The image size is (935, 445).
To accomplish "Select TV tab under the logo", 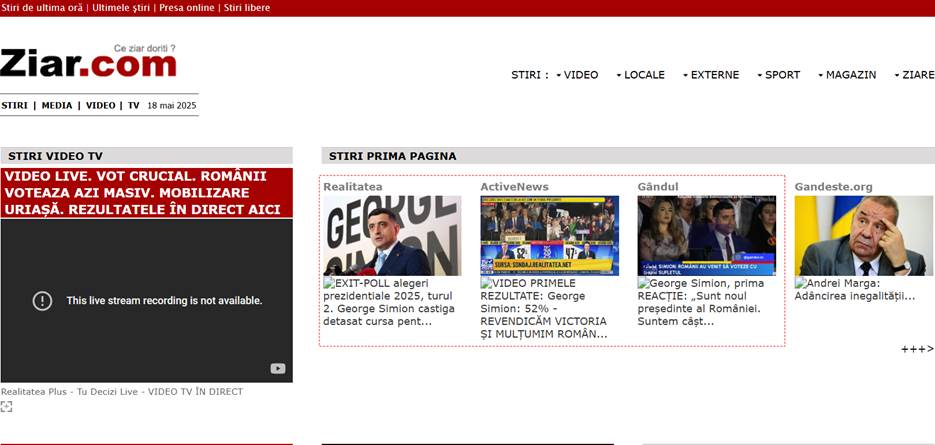I will [134, 106].
